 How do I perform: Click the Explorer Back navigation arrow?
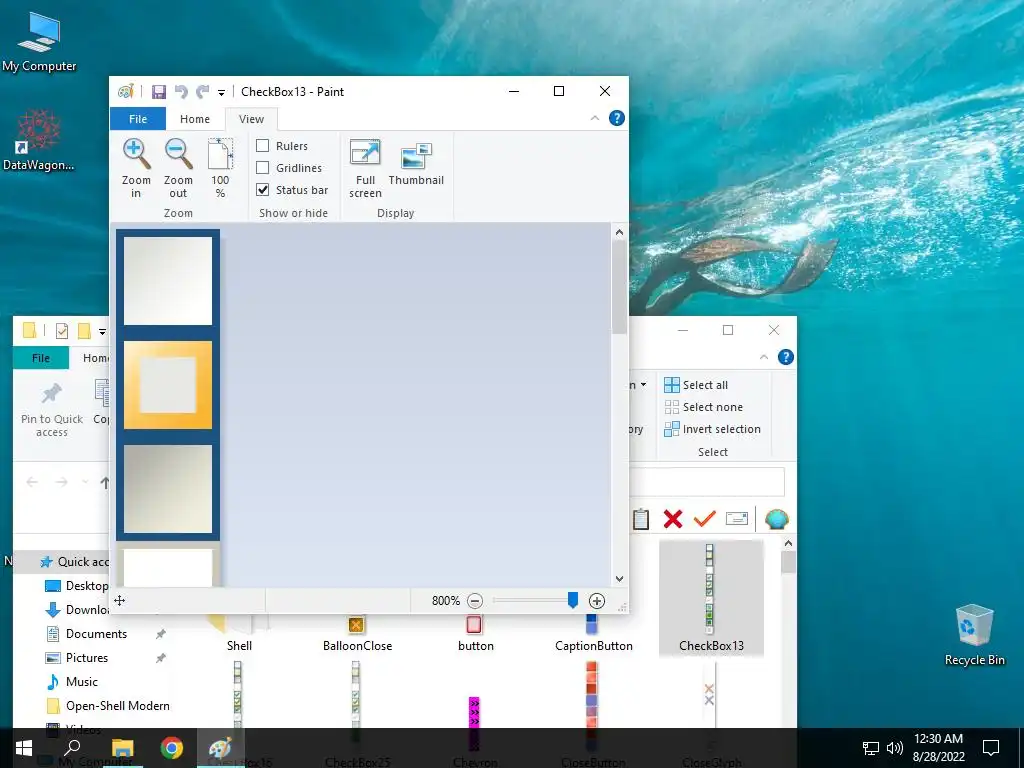[32, 483]
